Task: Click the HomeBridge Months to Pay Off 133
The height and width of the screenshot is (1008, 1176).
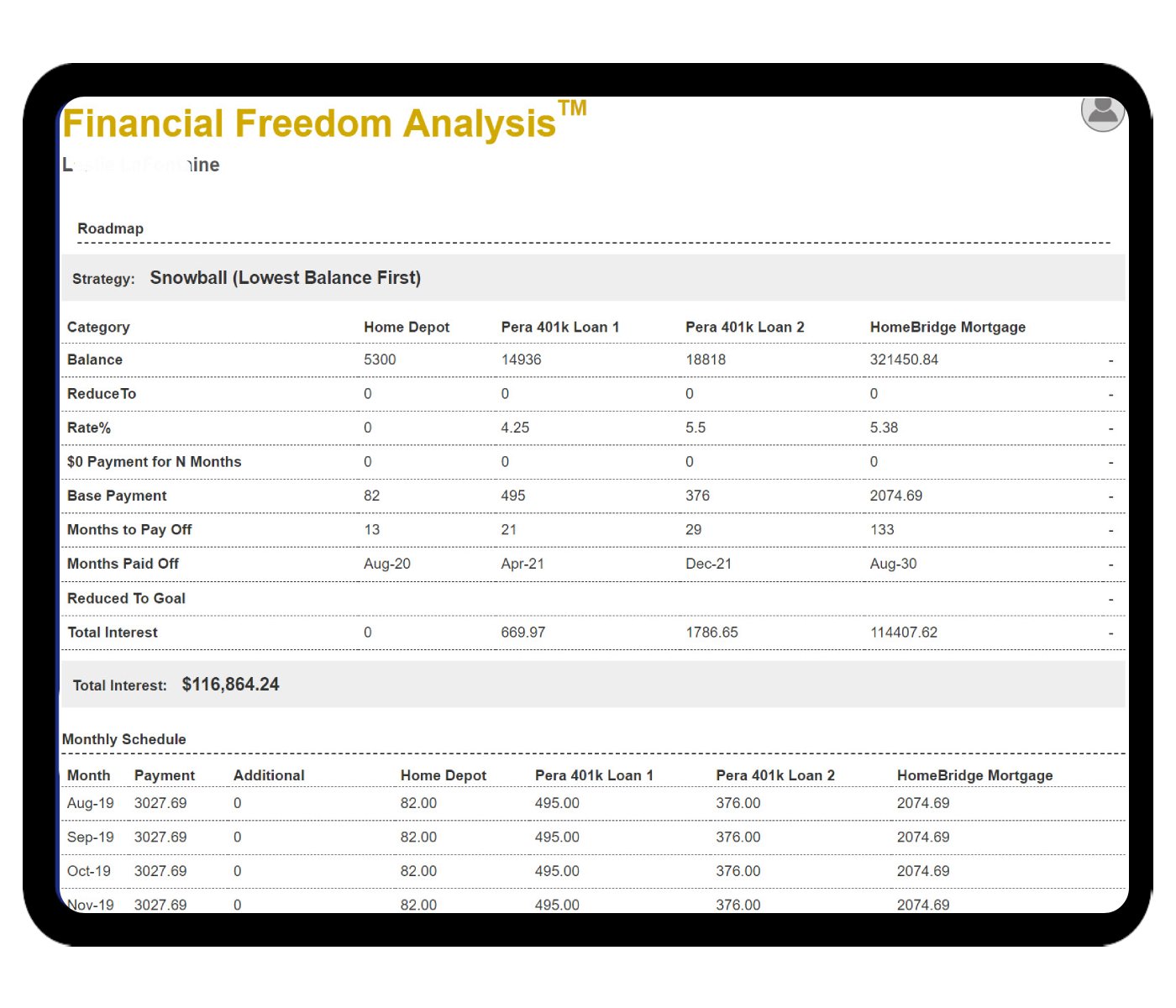Action: pyautogui.click(x=881, y=530)
